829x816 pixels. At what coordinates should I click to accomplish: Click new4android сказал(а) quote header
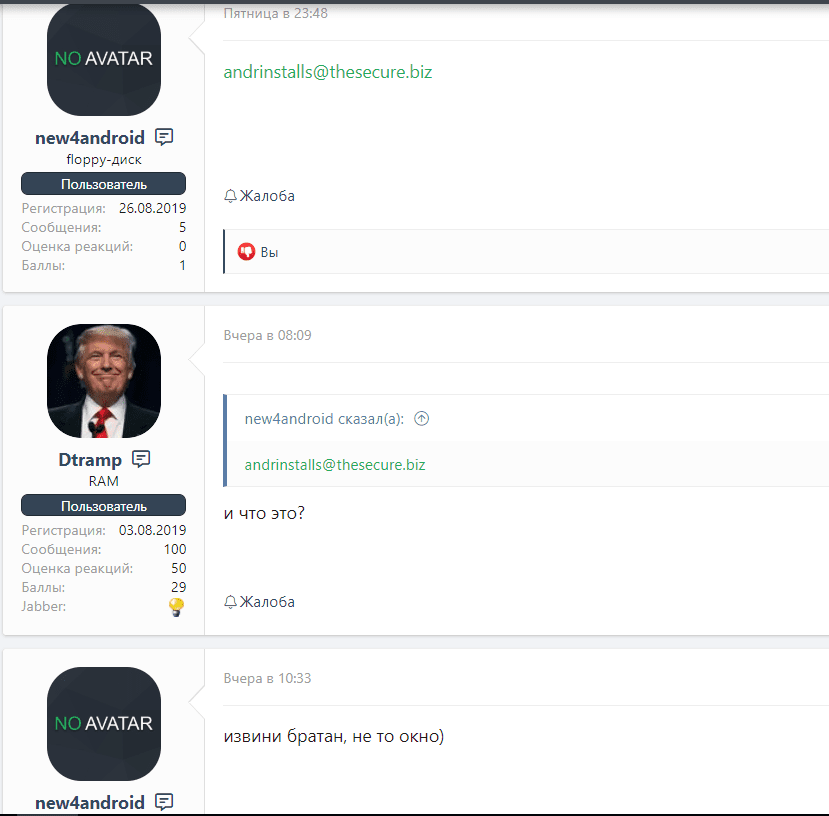(x=324, y=419)
